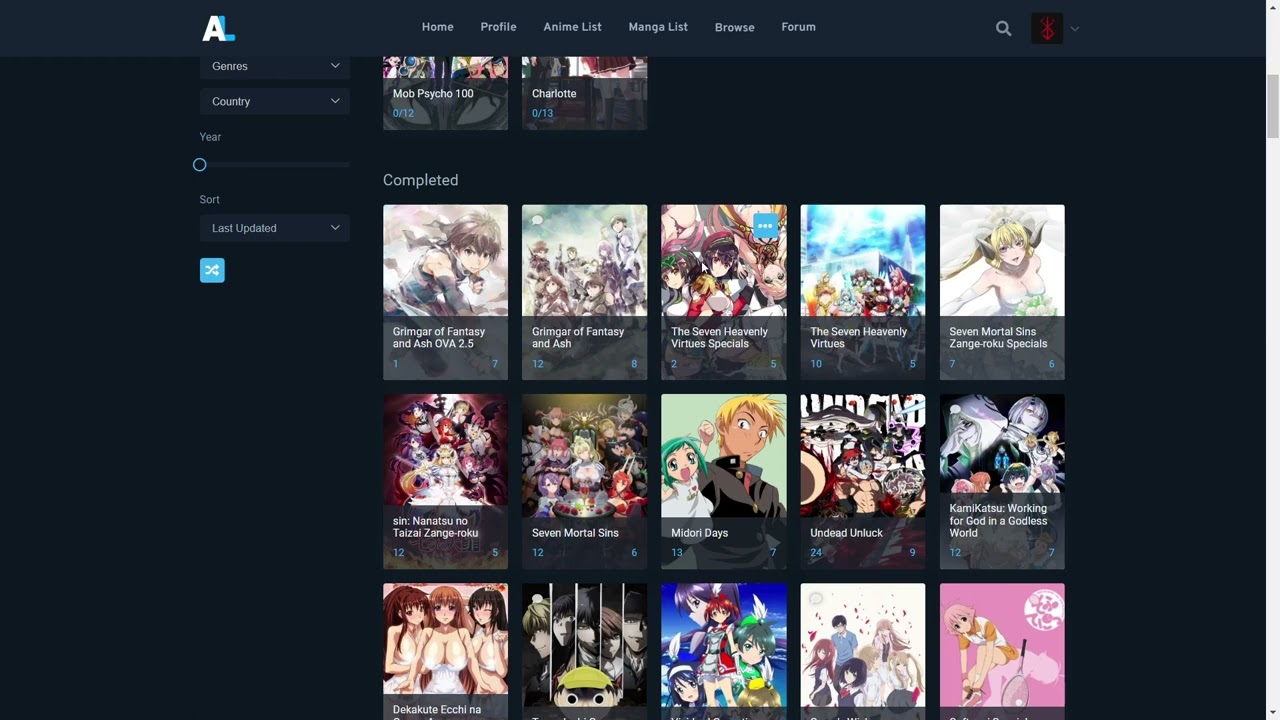Open Seven Mortal Sins Zange-roku Specials

pyautogui.click(x=1002, y=292)
